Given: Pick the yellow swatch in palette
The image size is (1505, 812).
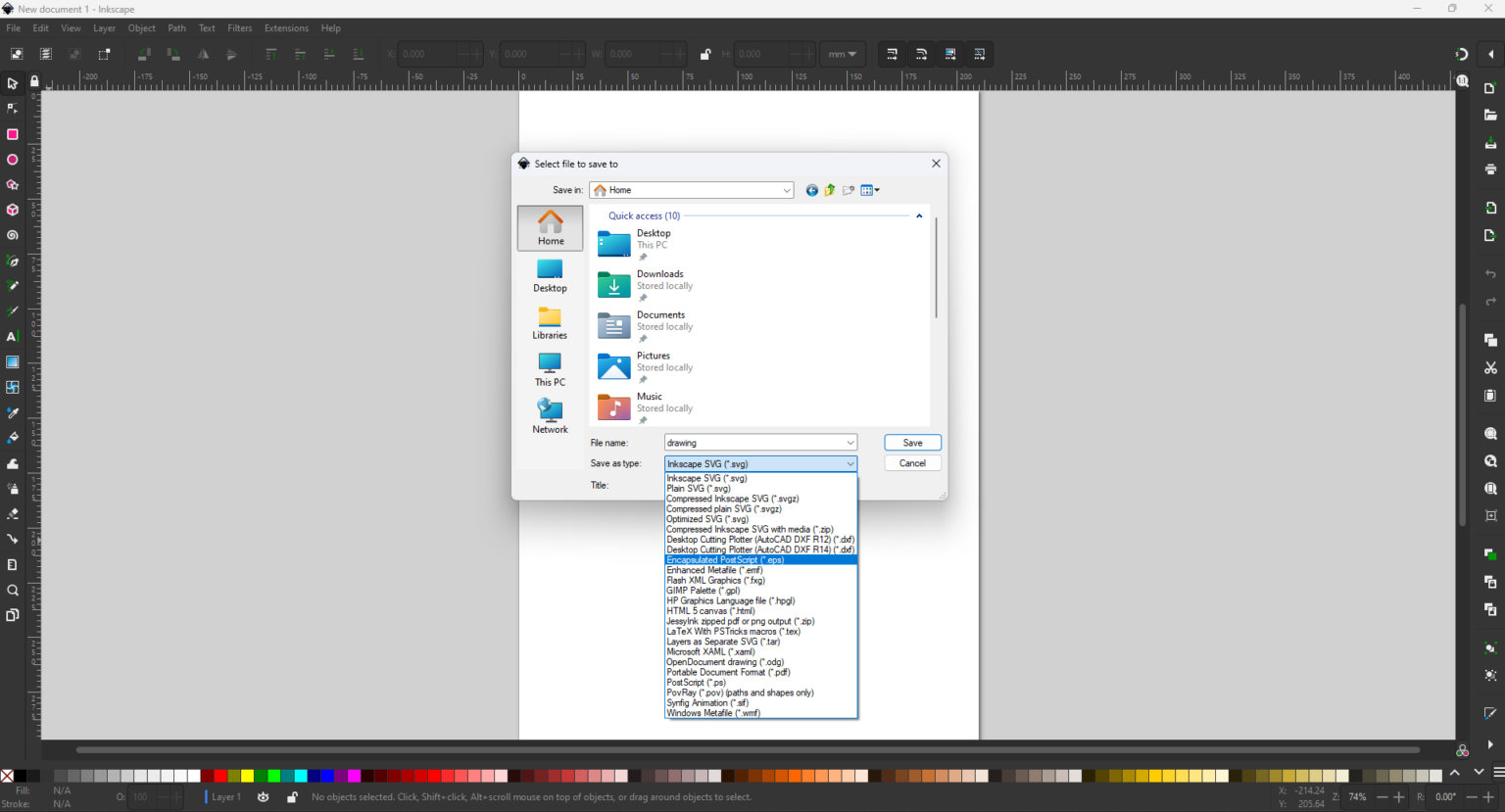Looking at the screenshot, I should [x=248, y=776].
